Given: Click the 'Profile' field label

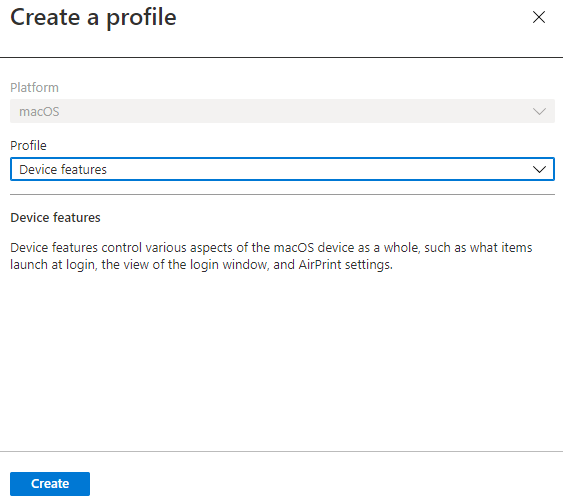Looking at the screenshot, I should point(28,145).
